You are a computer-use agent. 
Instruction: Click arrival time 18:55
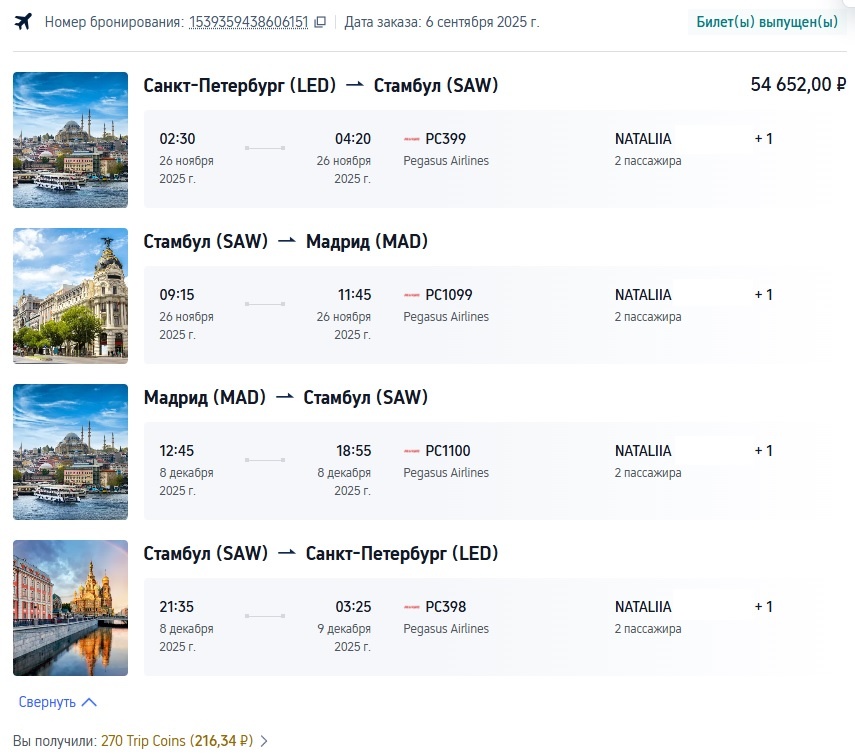(x=353, y=451)
